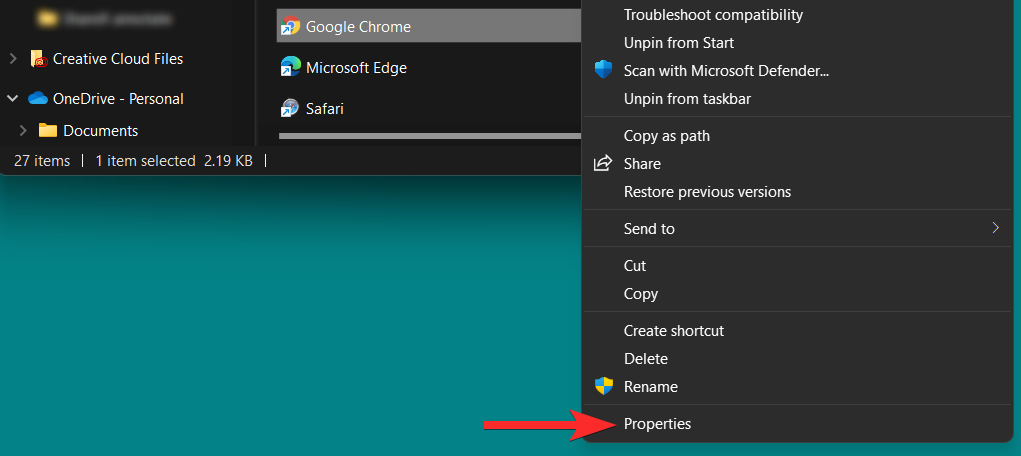Click the OneDrive cloud icon
The height and width of the screenshot is (456, 1021).
tap(38, 99)
